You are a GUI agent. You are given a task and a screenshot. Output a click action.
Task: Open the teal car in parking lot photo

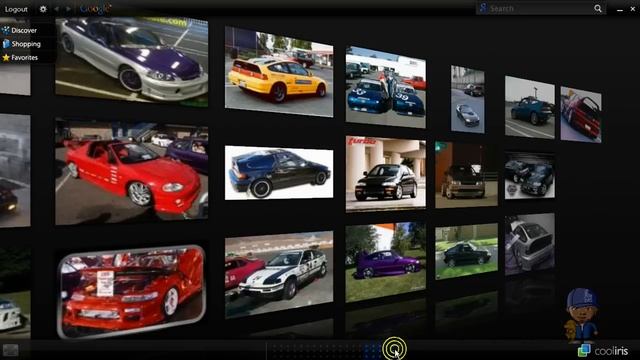[x=530, y=107]
